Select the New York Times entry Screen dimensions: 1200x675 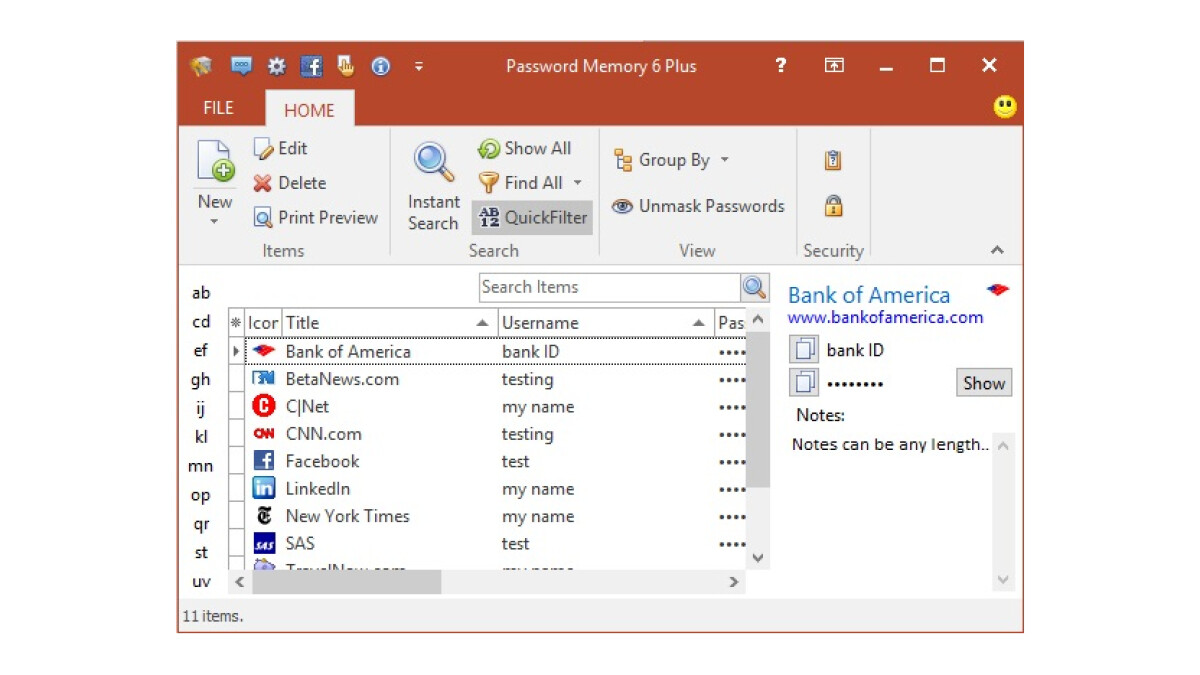pyautogui.click(x=495, y=516)
